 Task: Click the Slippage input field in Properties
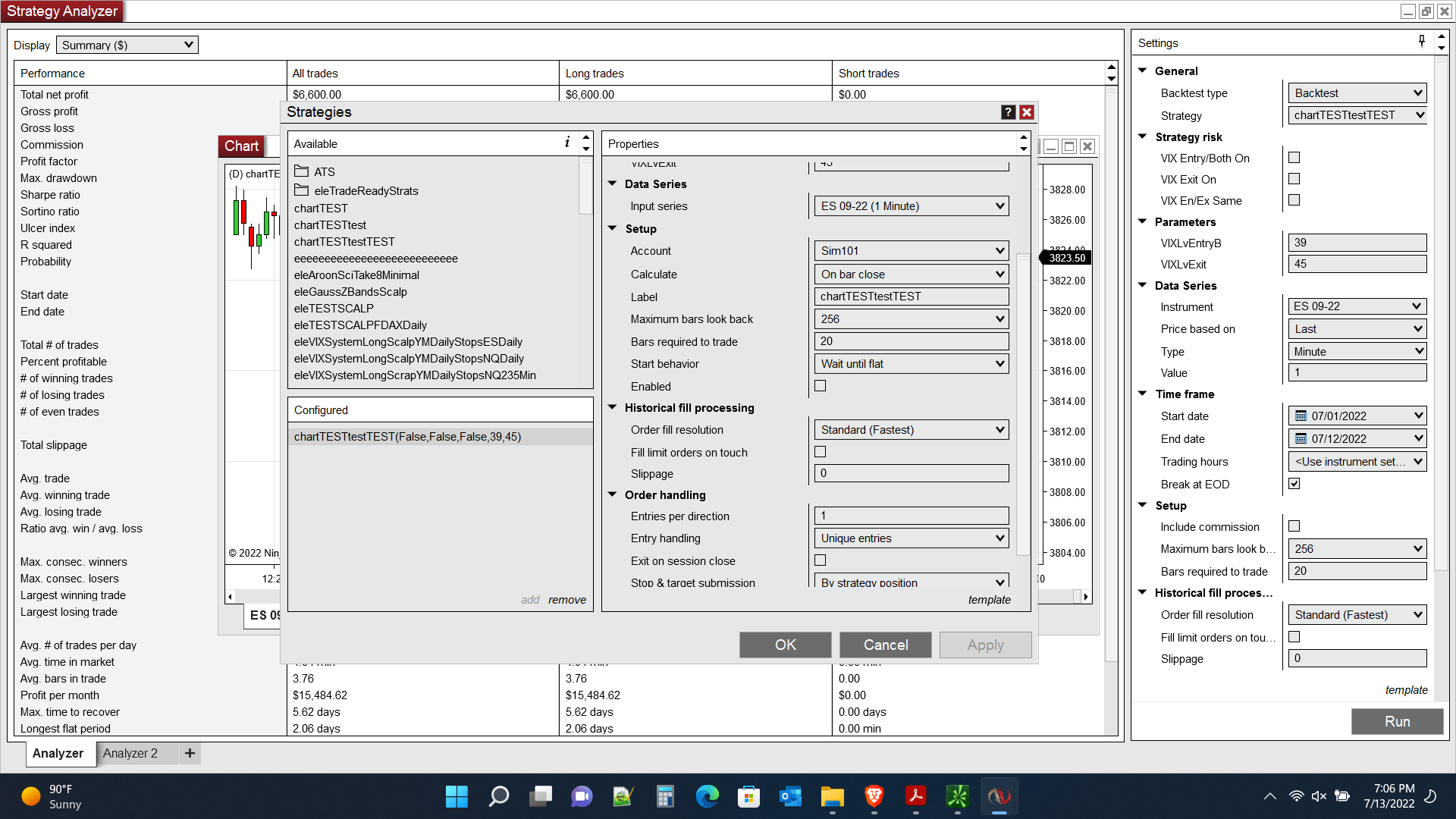911,473
